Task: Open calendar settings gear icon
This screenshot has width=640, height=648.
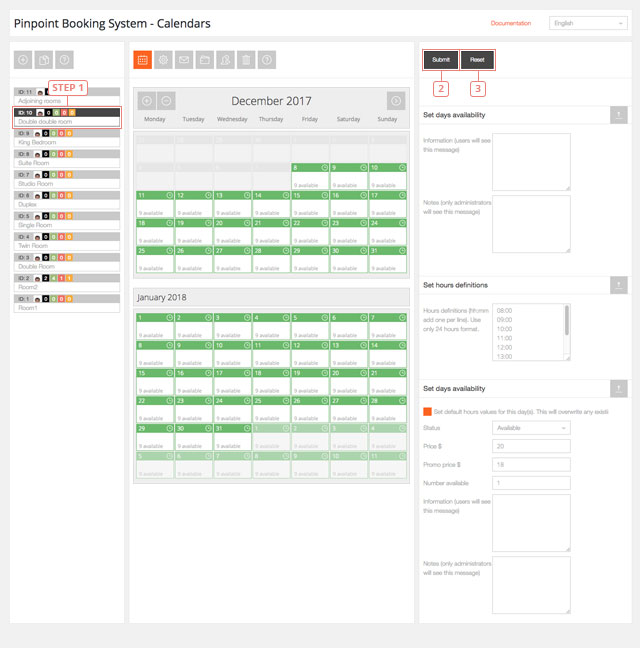Action: pyautogui.click(x=164, y=60)
